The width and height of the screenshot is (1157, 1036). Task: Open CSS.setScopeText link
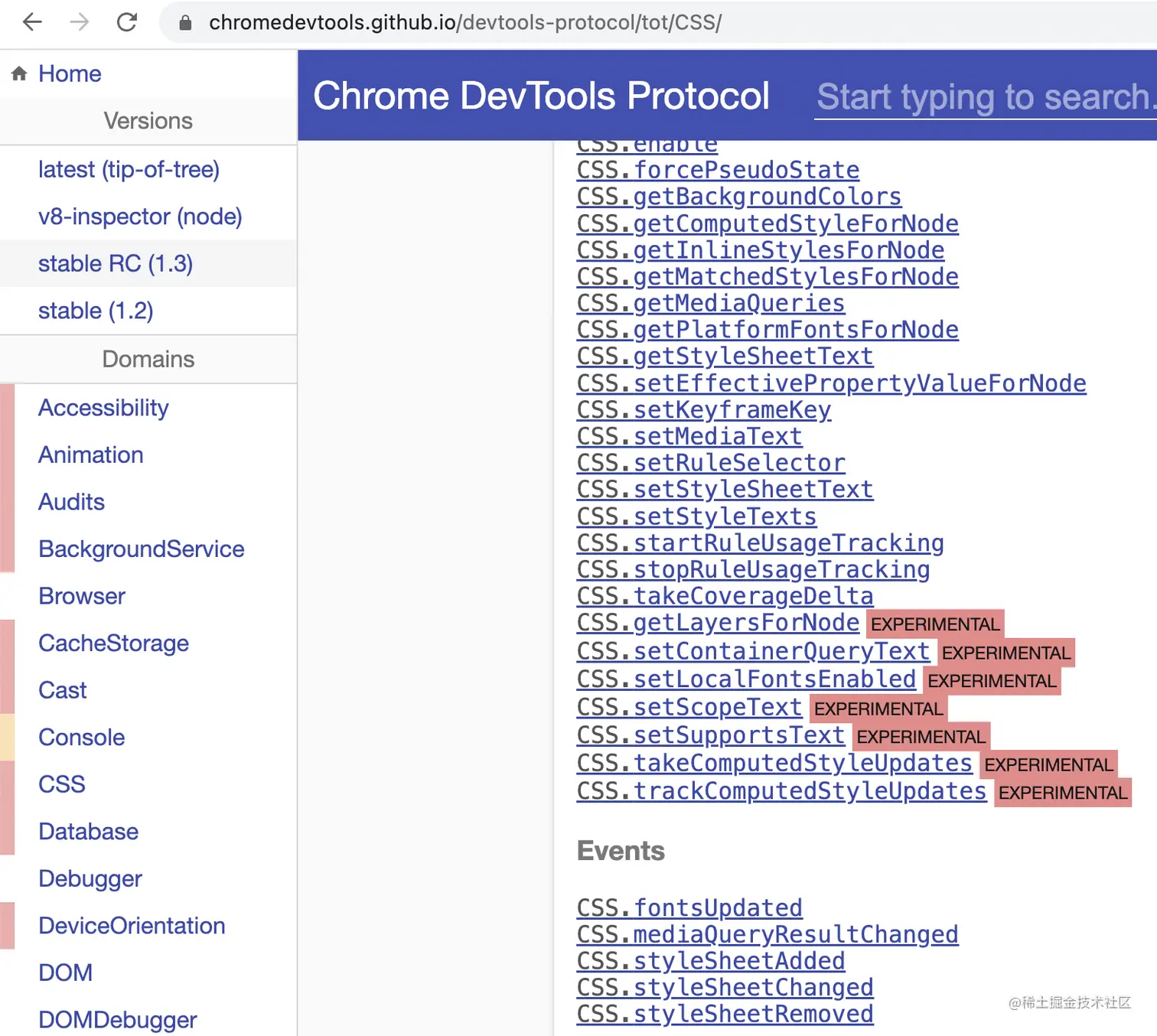689,707
